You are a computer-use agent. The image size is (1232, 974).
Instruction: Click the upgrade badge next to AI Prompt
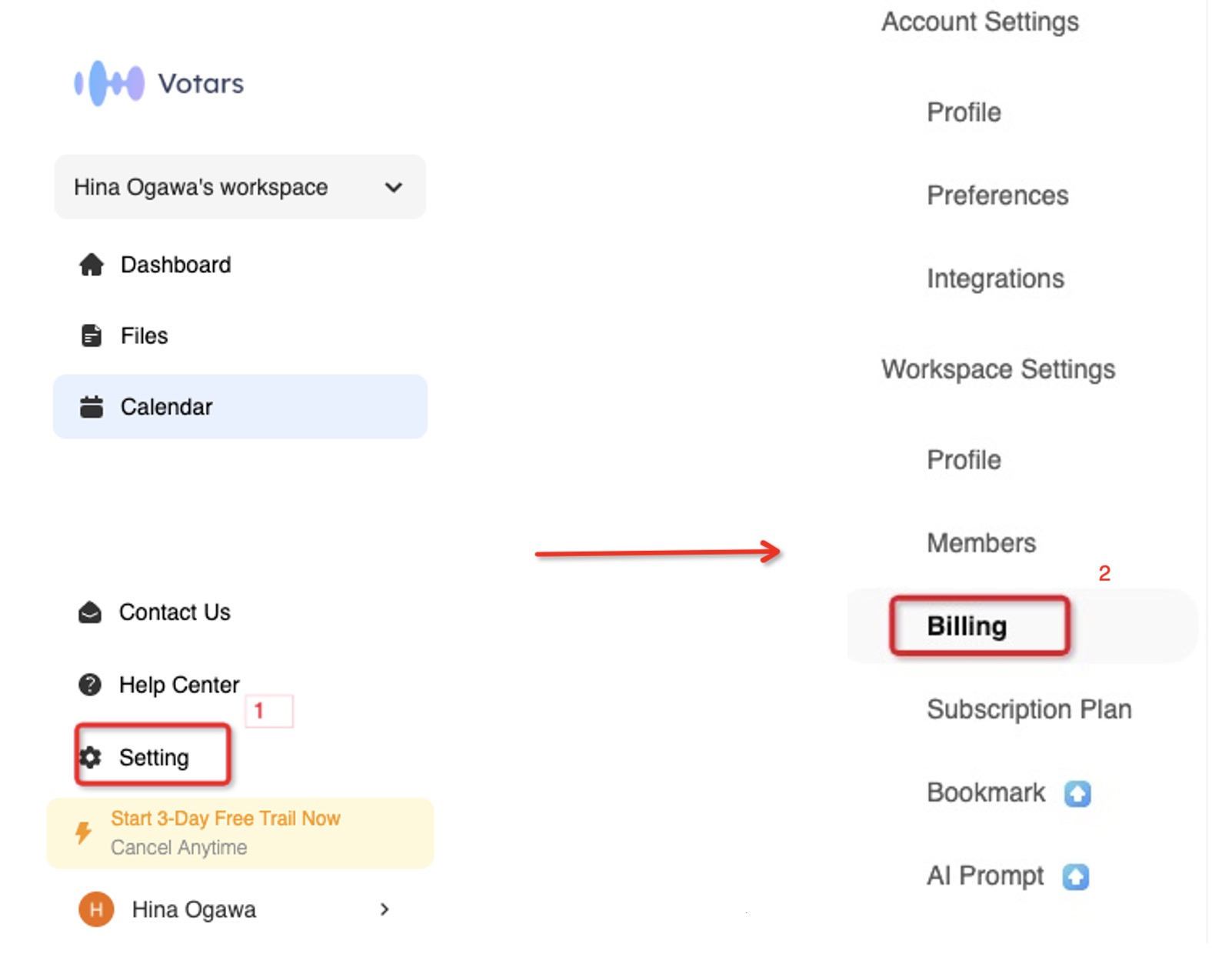(x=1075, y=876)
